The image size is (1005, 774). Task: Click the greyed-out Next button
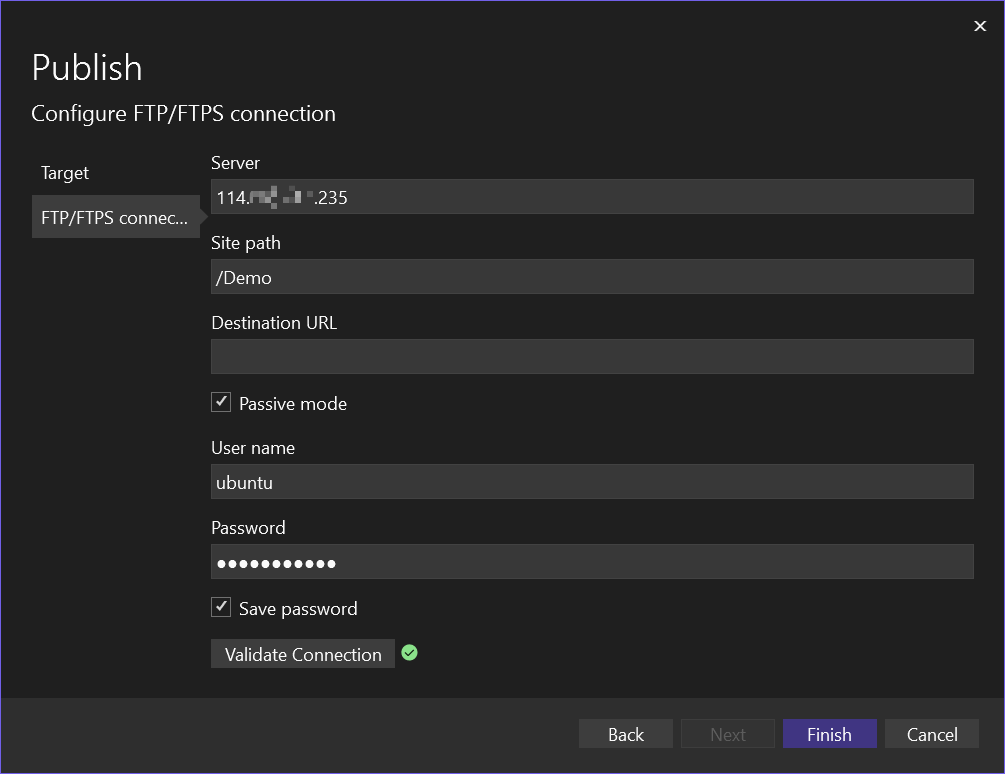point(728,734)
